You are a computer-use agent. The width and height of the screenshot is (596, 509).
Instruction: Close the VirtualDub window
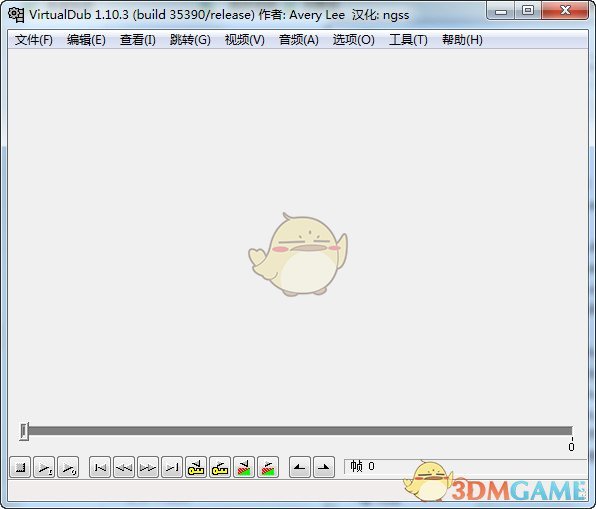coord(565,11)
